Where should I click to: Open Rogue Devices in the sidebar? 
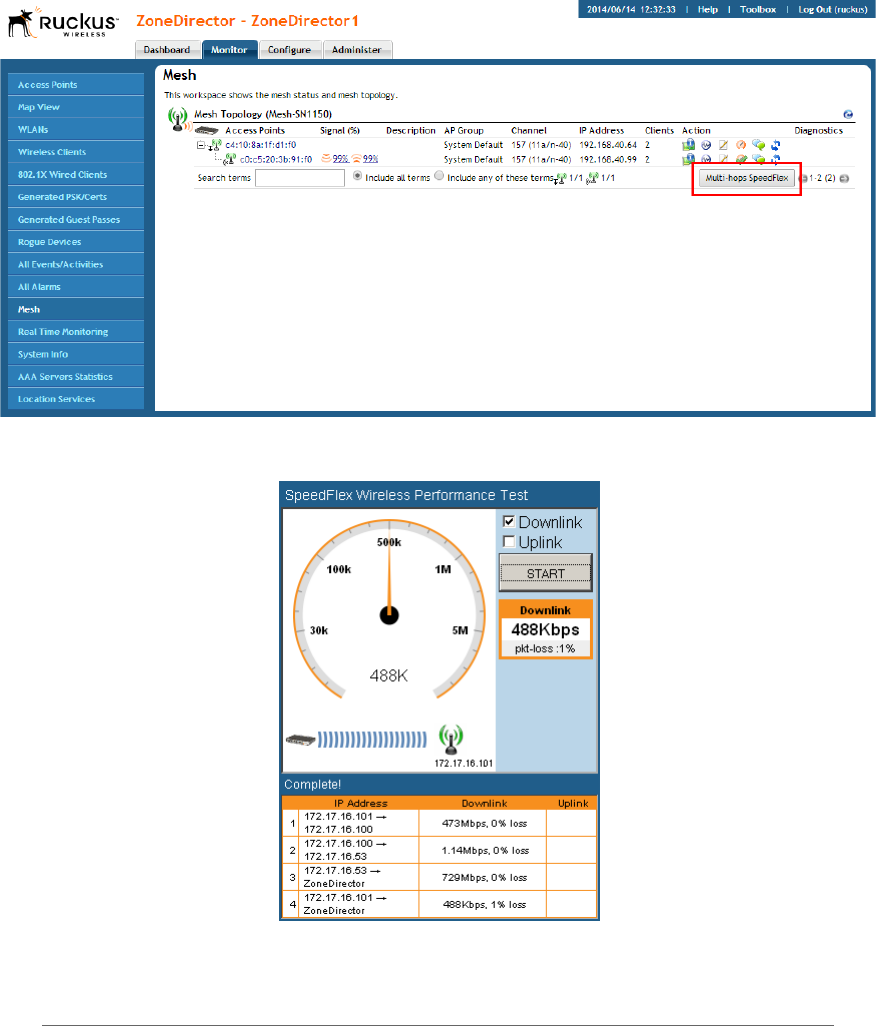[76, 242]
